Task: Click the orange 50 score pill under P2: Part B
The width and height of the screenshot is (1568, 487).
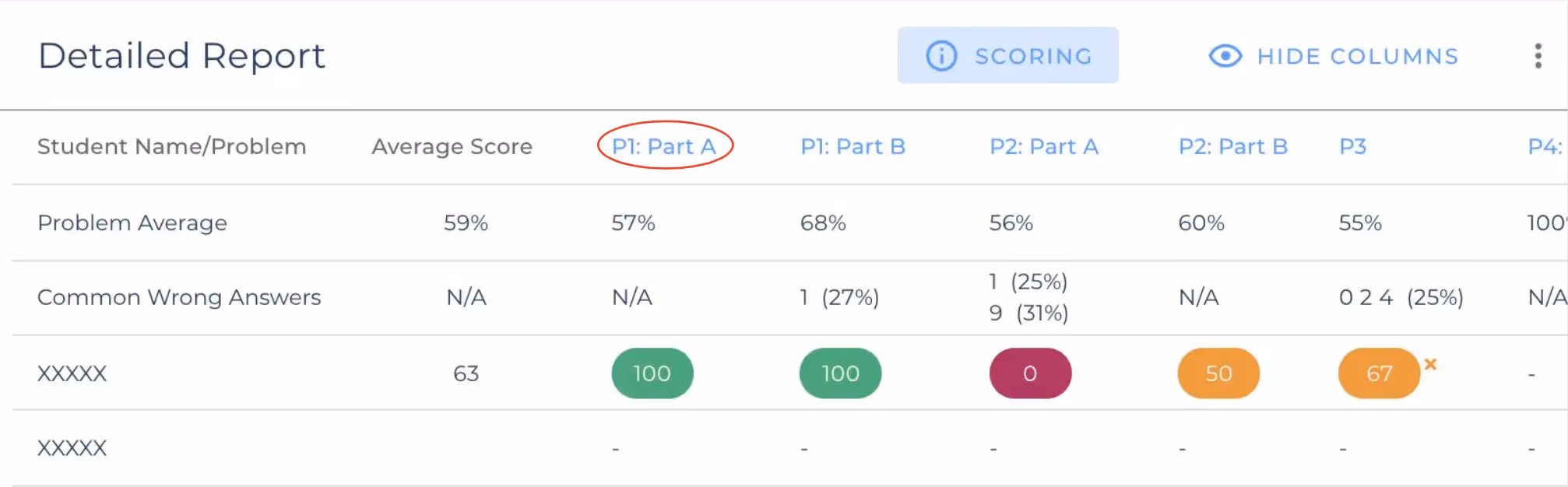Action: 1218,373
